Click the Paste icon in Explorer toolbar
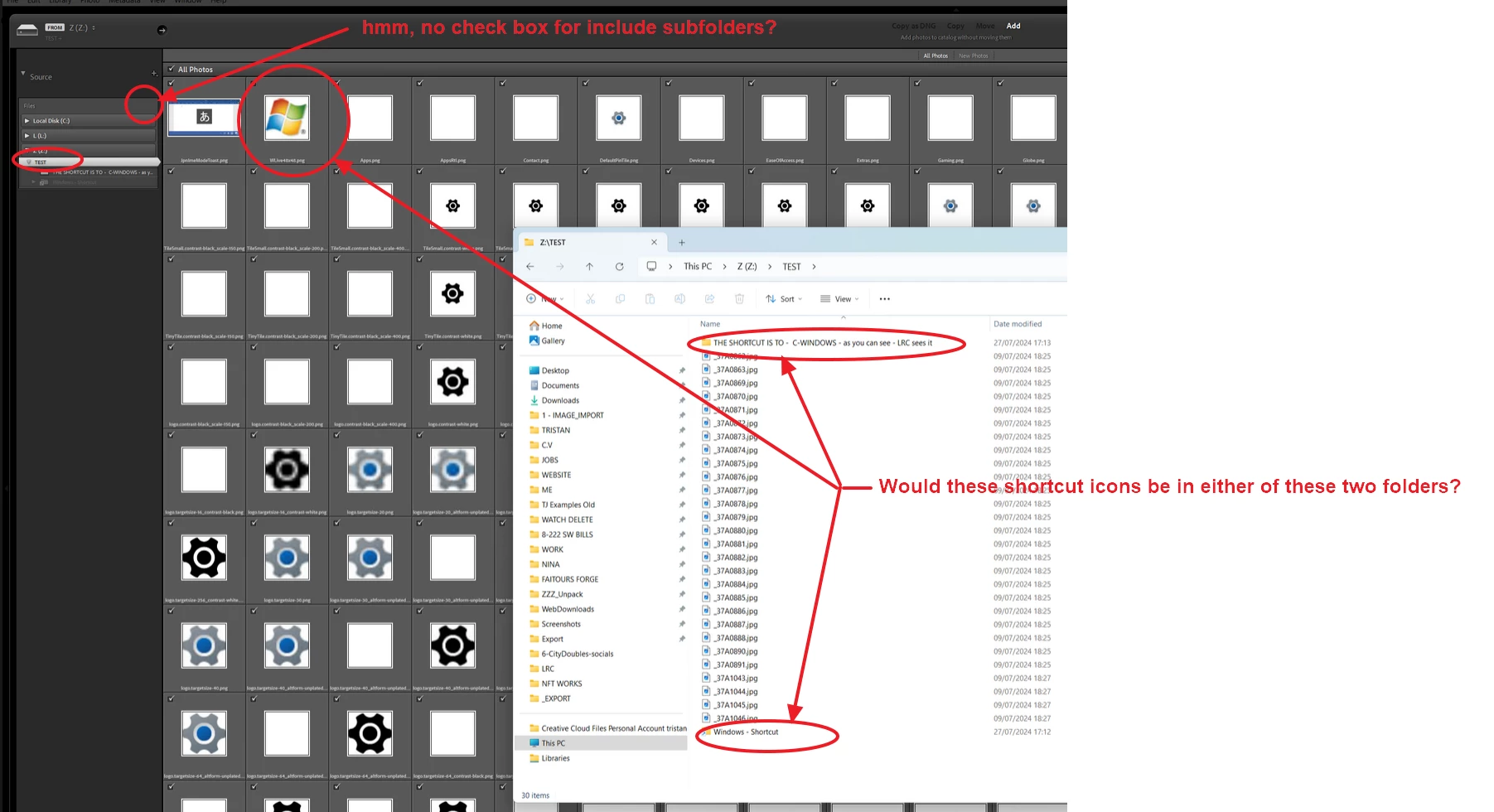Viewport: 1494px width, 812px height. (650, 299)
